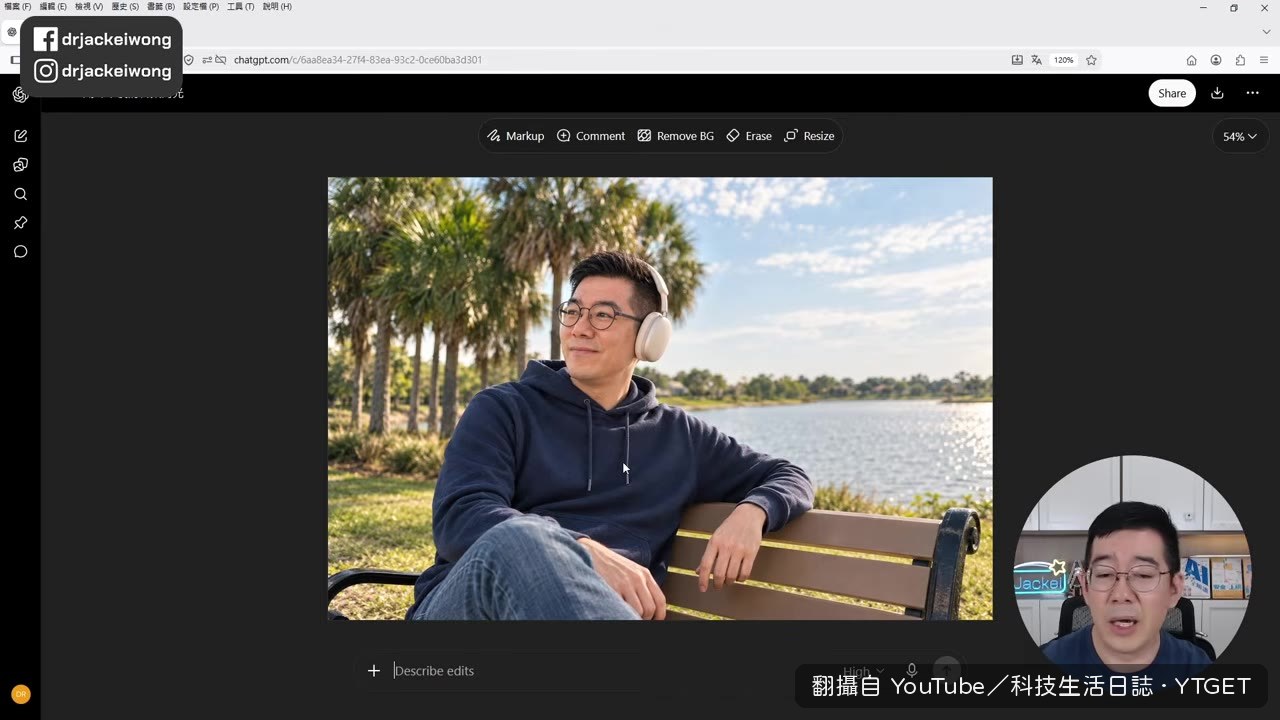This screenshot has height=720, width=1280.
Task: Click the translate page icon
Action: (x=1037, y=60)
